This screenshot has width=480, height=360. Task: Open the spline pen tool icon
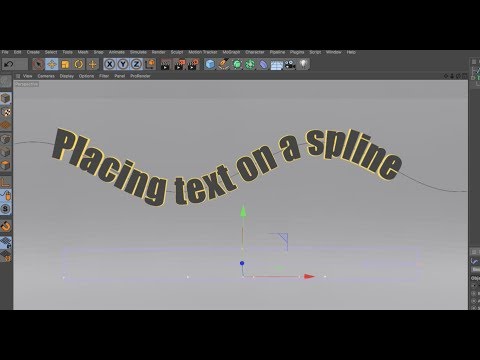[223, 64]
